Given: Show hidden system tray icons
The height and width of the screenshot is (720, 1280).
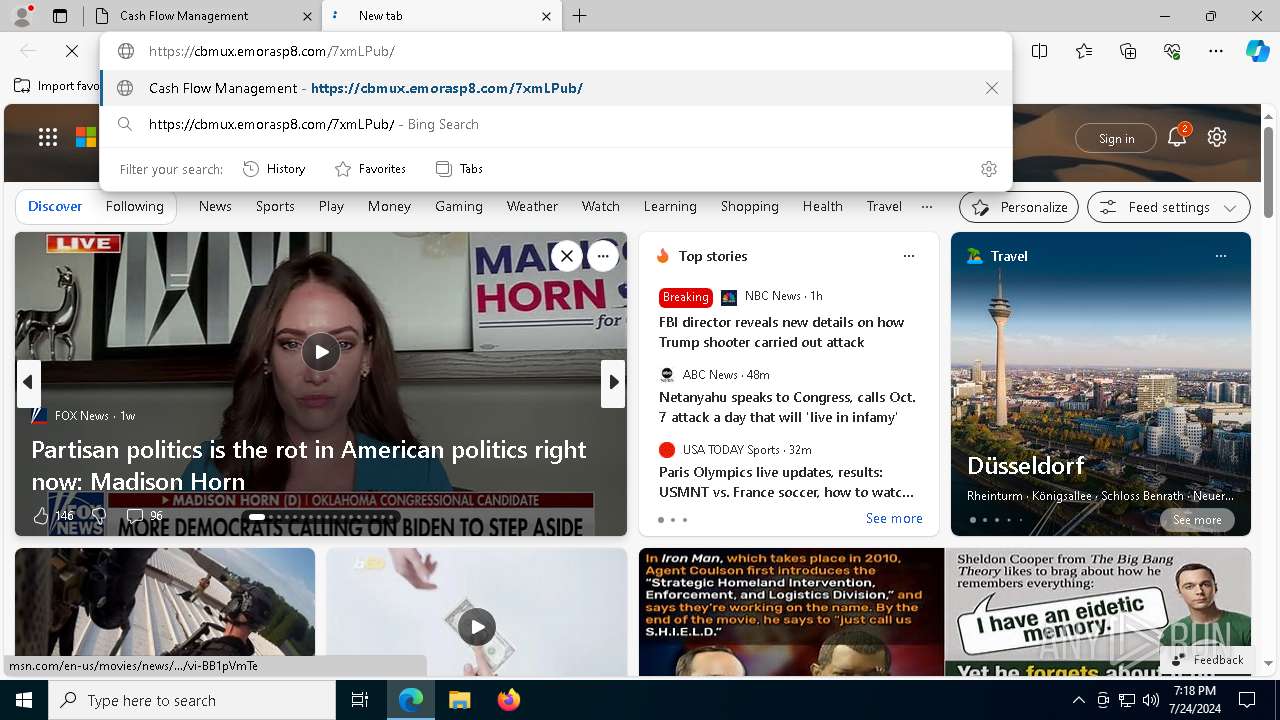Looking at the screenshot, I should pos(1078,700).
